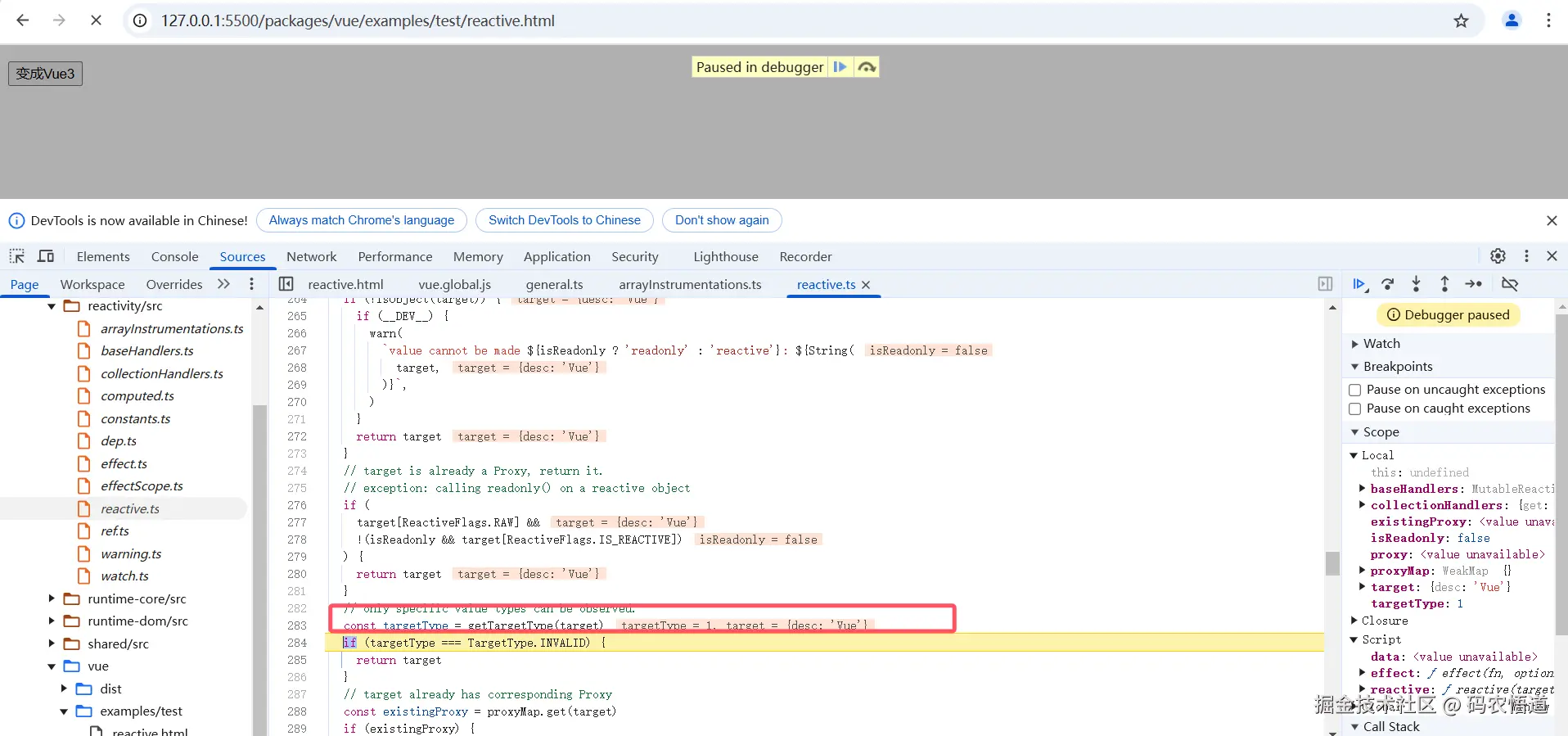Open the Performance tab
Image resolution: width=1568 pixels, height=736 pixels.
point(395,256)
